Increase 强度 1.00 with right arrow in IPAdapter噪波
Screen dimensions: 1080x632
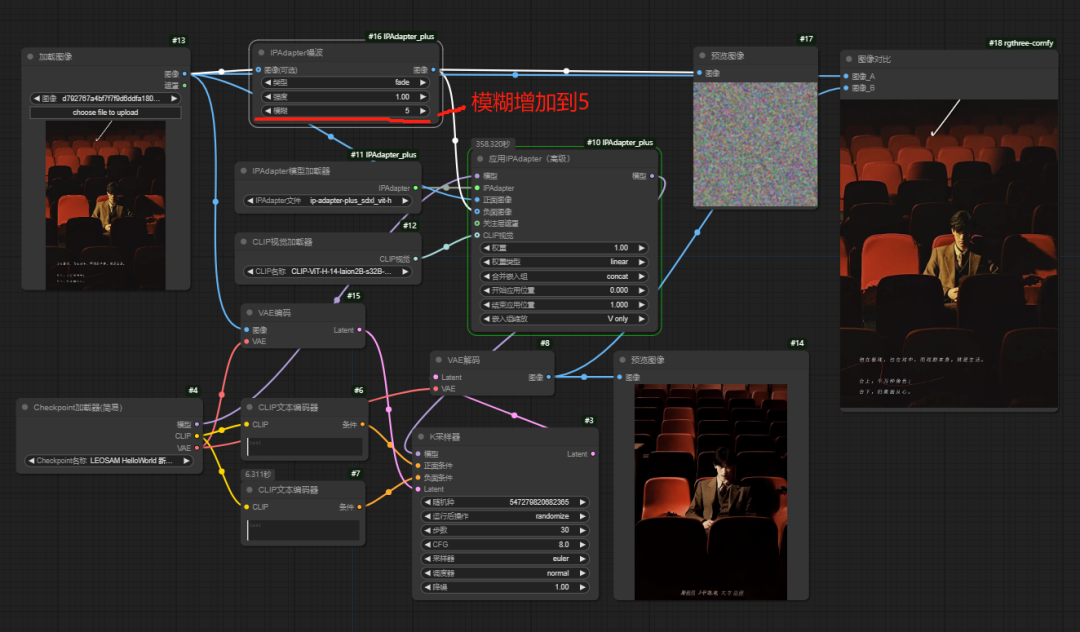[x=422, y=96]
